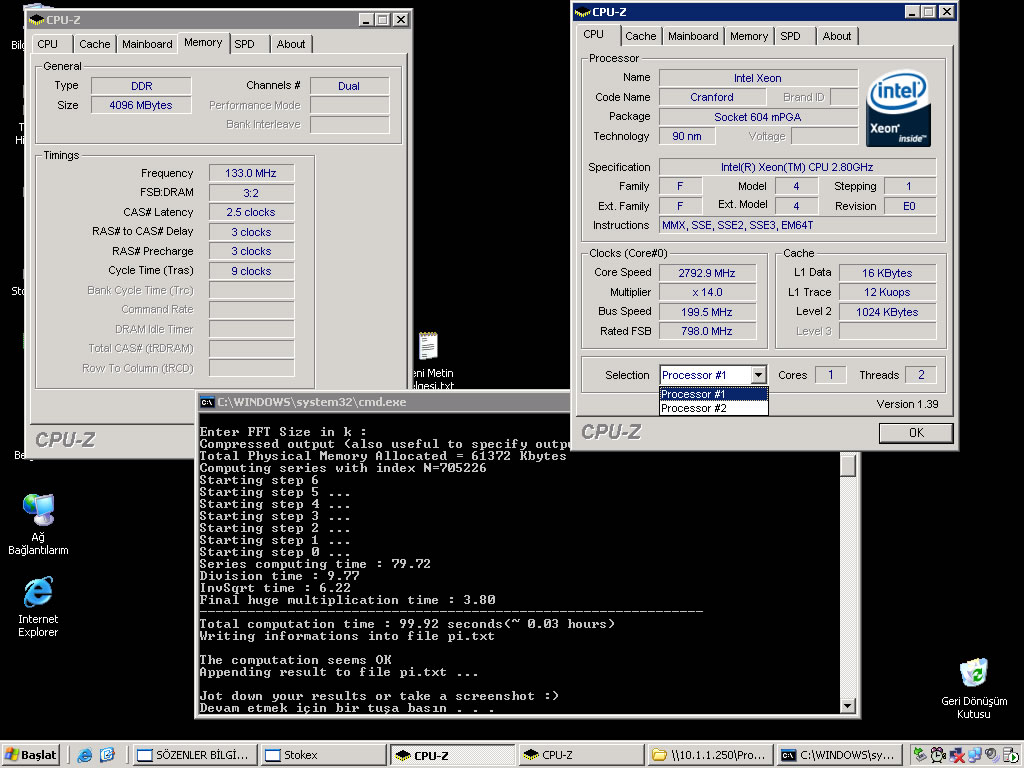
Task: Choose Processor #1 from dropdown list
Action: (x=714, y=394)
